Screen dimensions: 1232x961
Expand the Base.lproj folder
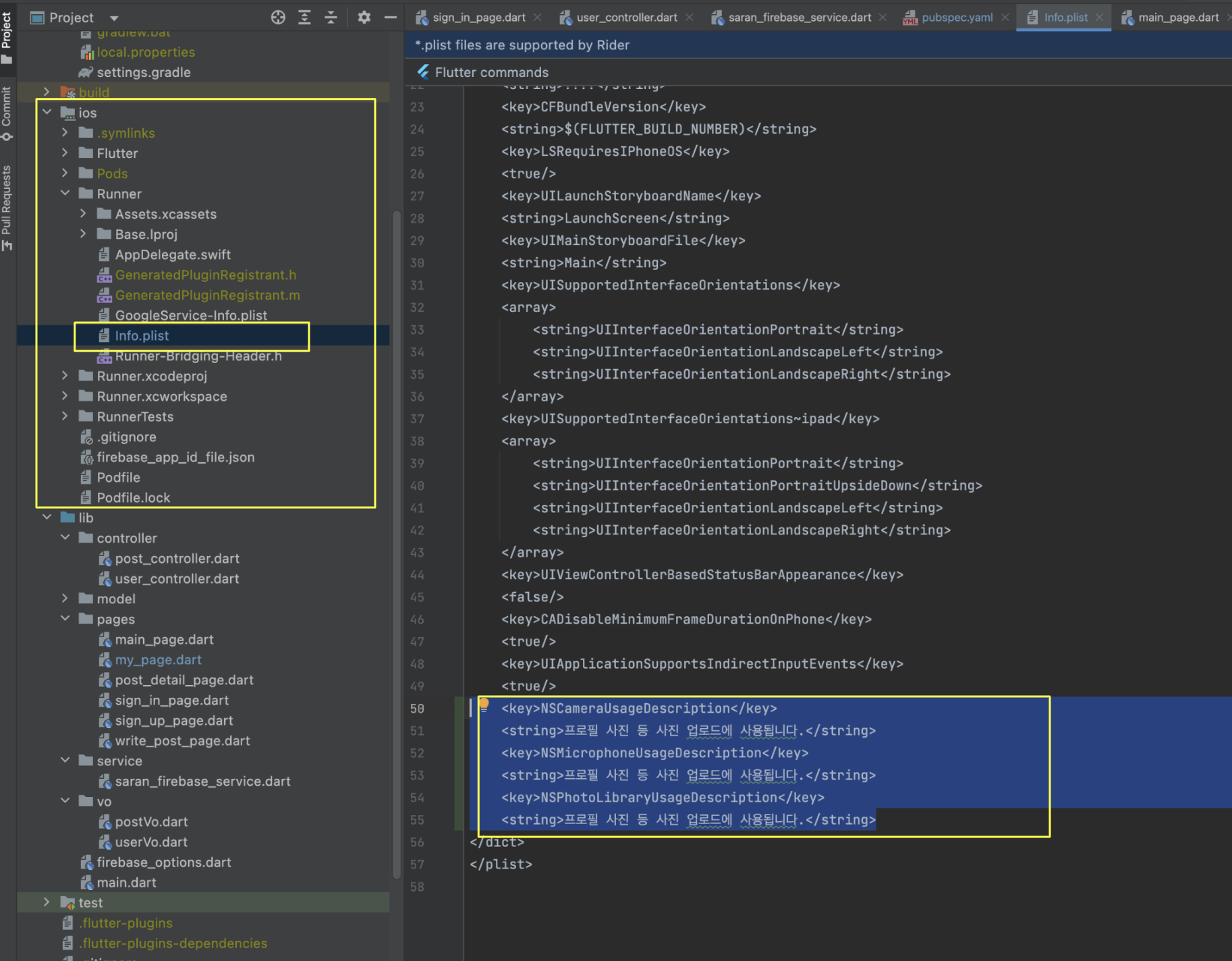tap(83, 234)
